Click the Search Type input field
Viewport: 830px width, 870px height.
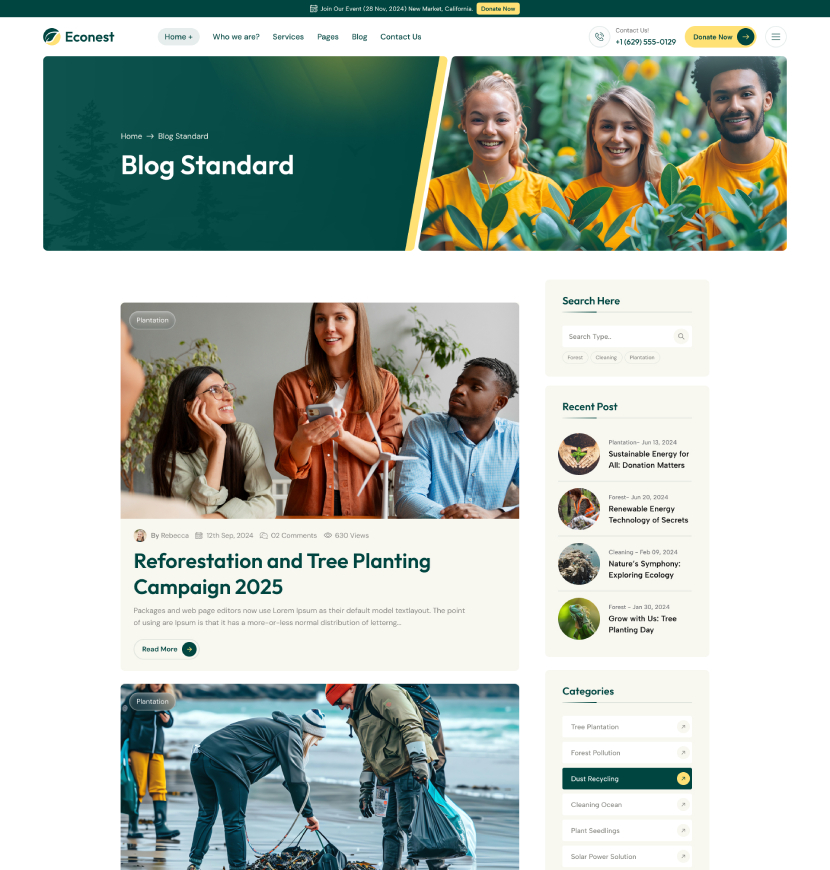click(618, 336)
